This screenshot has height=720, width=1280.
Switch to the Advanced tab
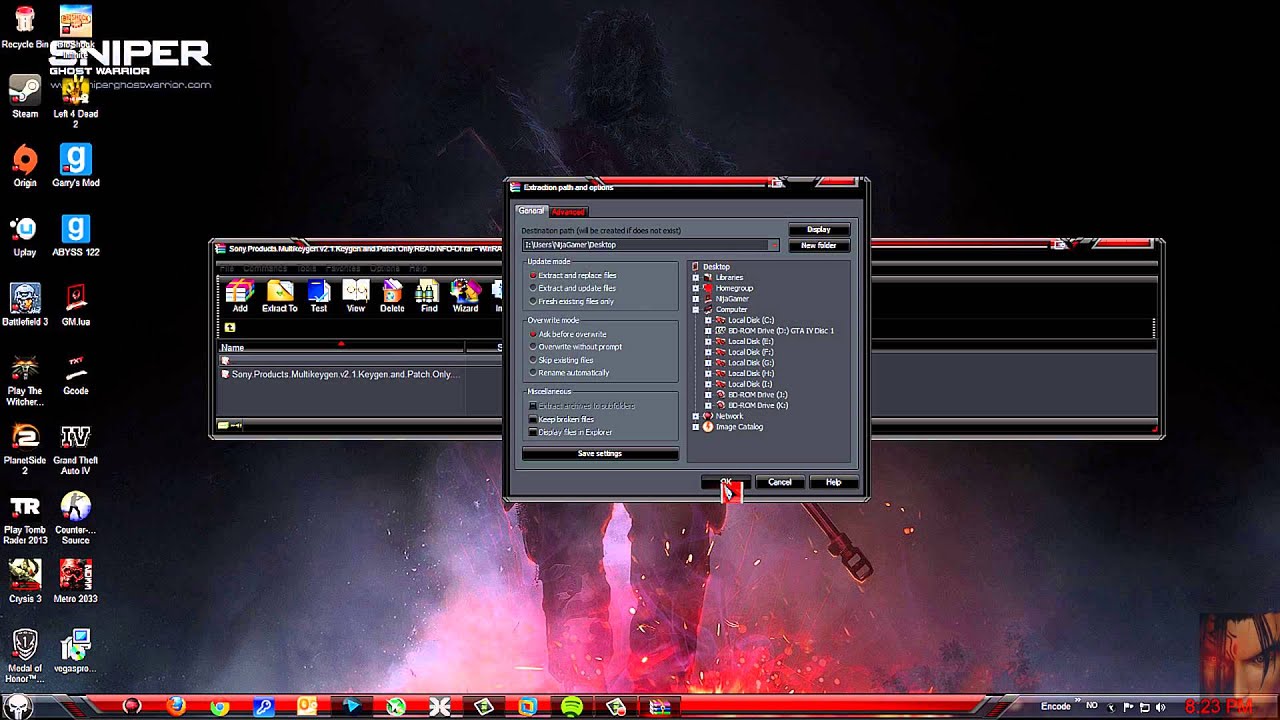(x=568, y=212)
